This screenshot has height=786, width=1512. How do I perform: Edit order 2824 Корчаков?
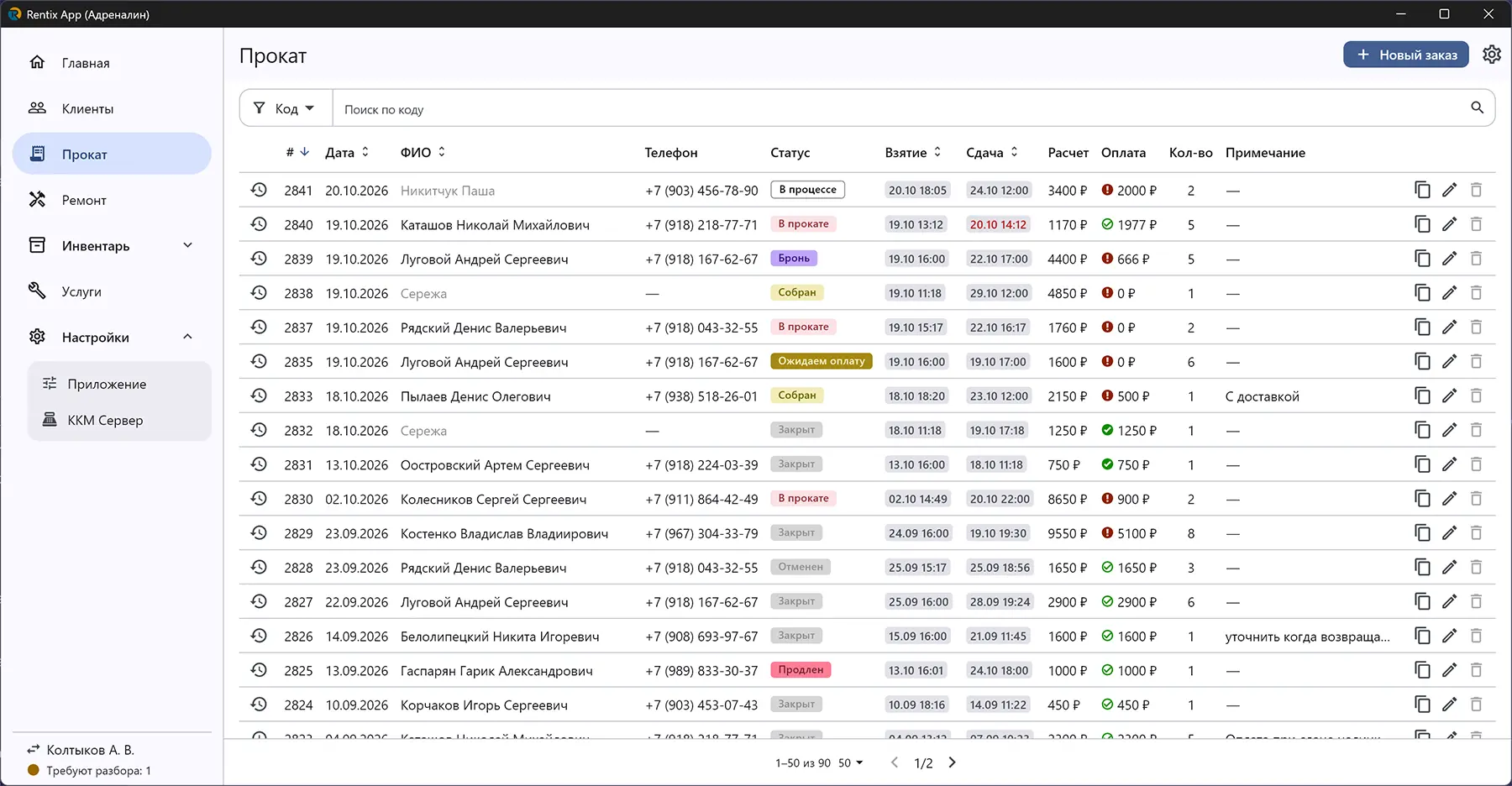tap(1449, 705)
